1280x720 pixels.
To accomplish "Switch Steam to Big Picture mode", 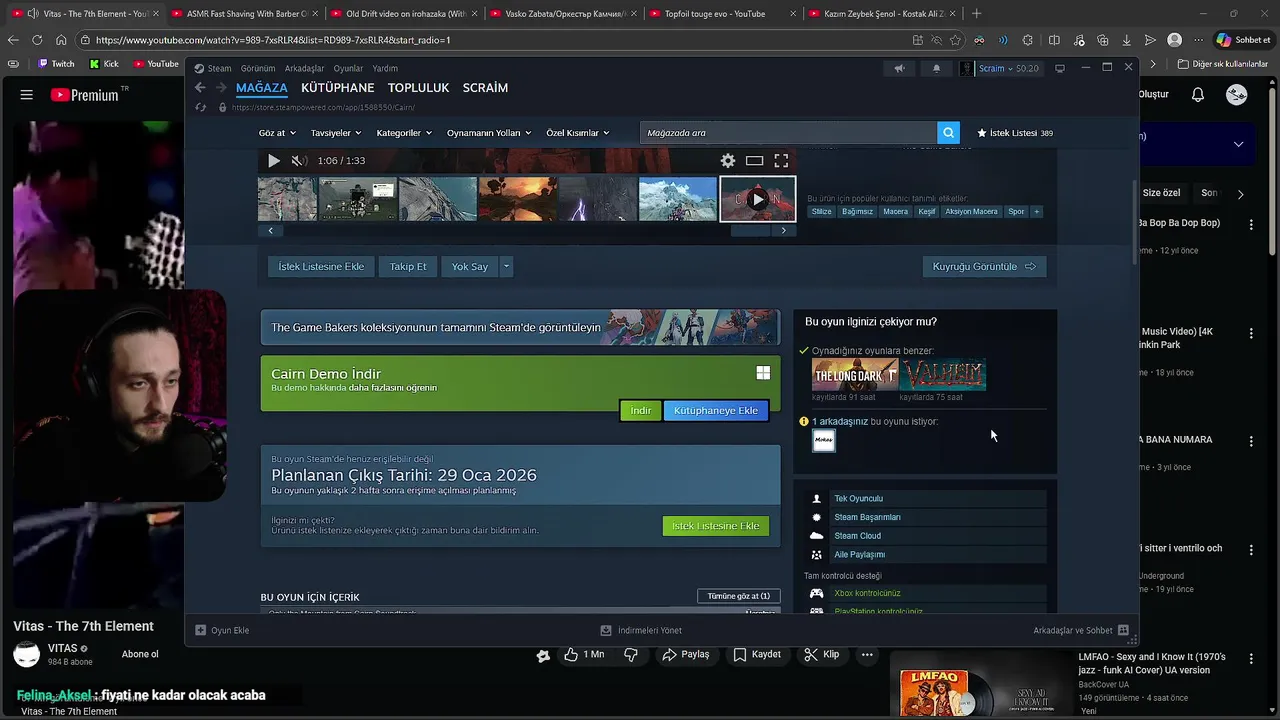I will click(1060, 68).
